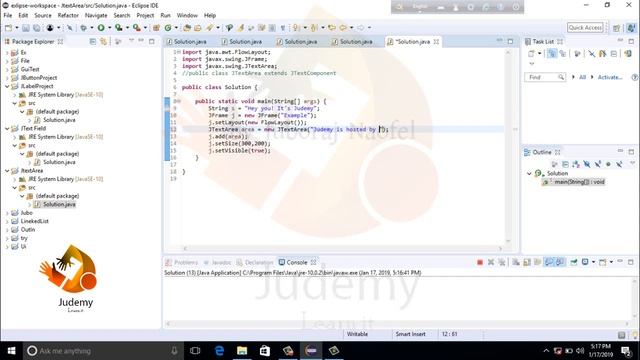Image resolution: width=640 pixels, height=360 pixels.
Task: Click the Quick Access field
Action: (585, 27)
